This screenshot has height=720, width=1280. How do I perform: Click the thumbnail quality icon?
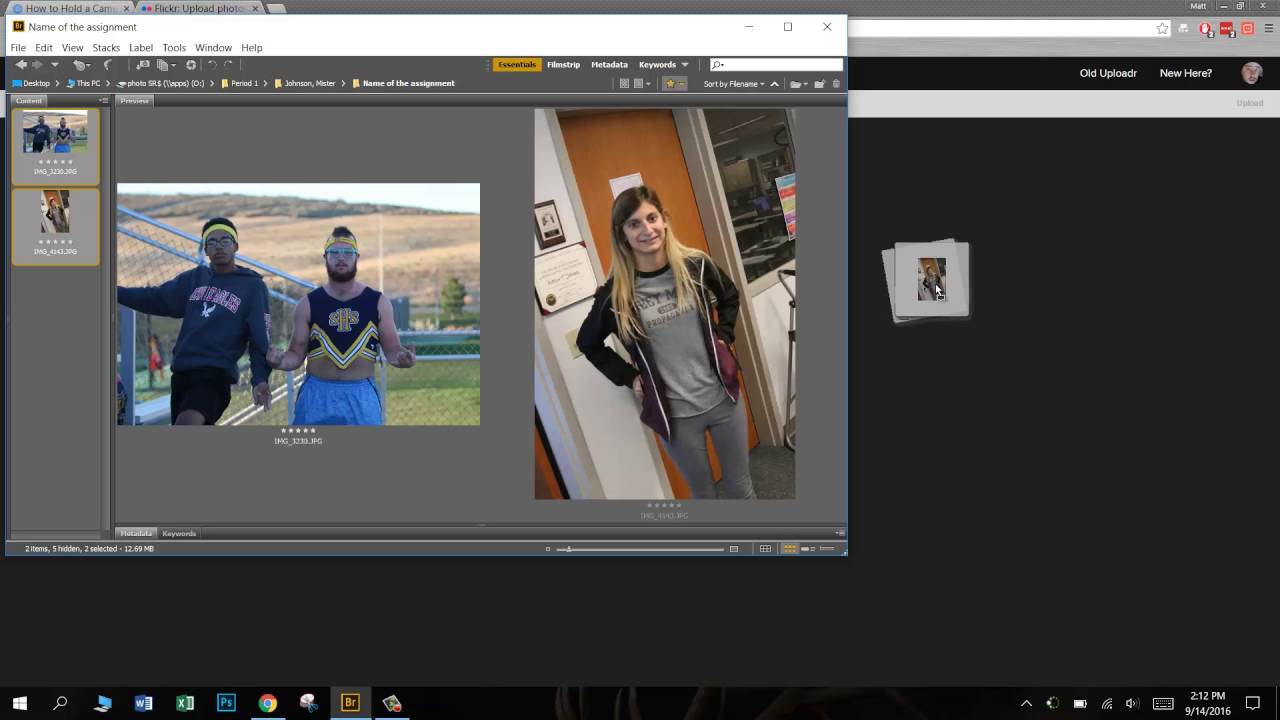pos(624,84)
